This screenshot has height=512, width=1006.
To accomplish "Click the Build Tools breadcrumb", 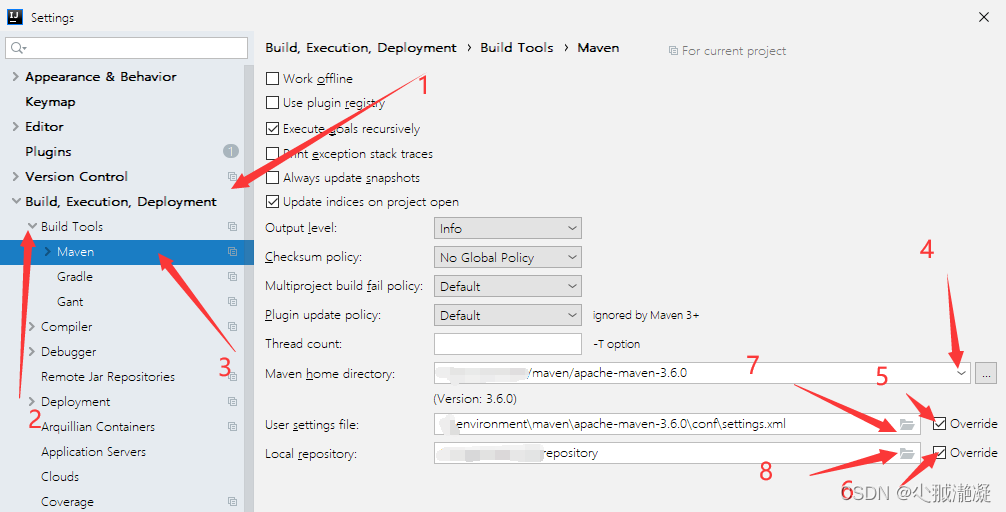I will 516,48.
